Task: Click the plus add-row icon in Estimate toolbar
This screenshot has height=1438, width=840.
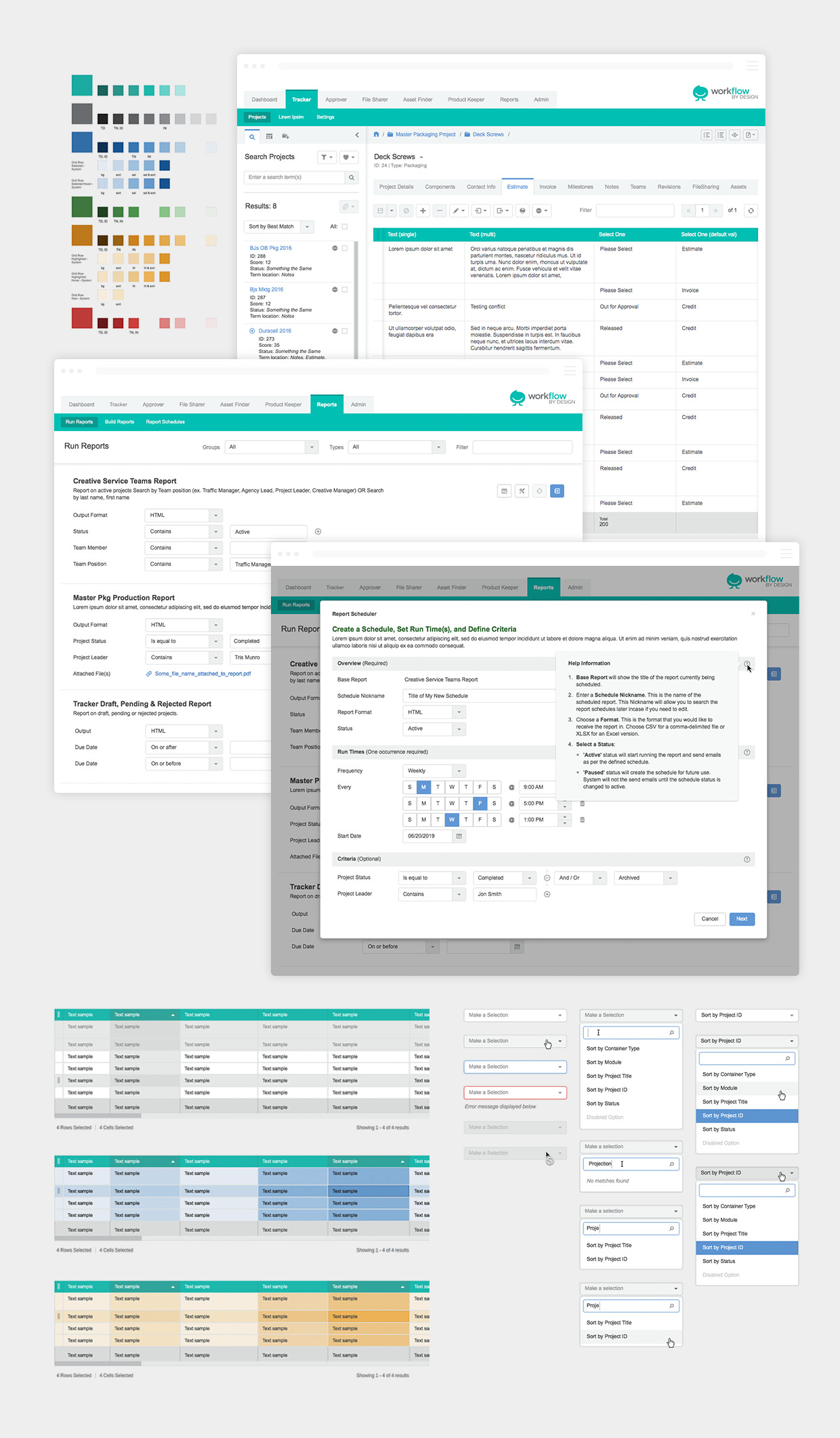Action: point(423,211)
